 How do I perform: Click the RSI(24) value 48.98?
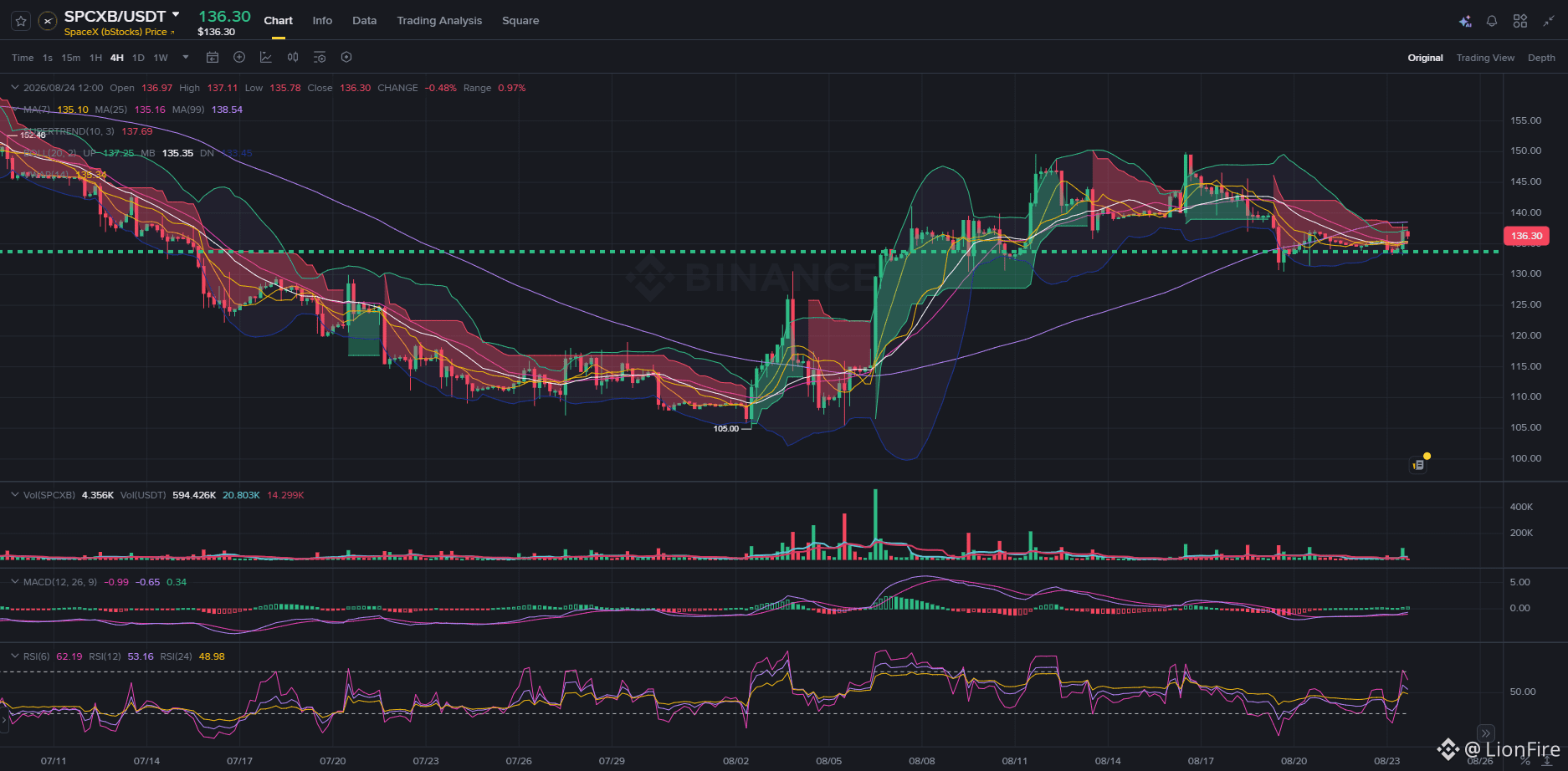pos(212,656)
